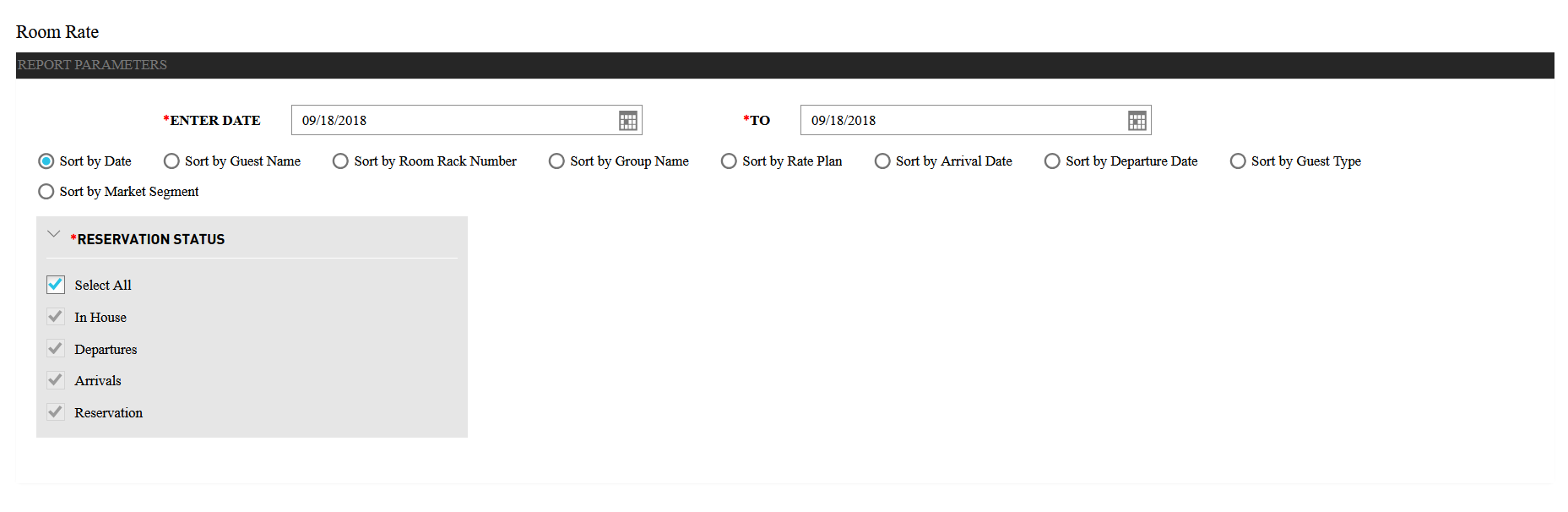The image size is (1568, 512).
Task: Toggle the Reservation status checkbox
Action: tap(56, 412)
